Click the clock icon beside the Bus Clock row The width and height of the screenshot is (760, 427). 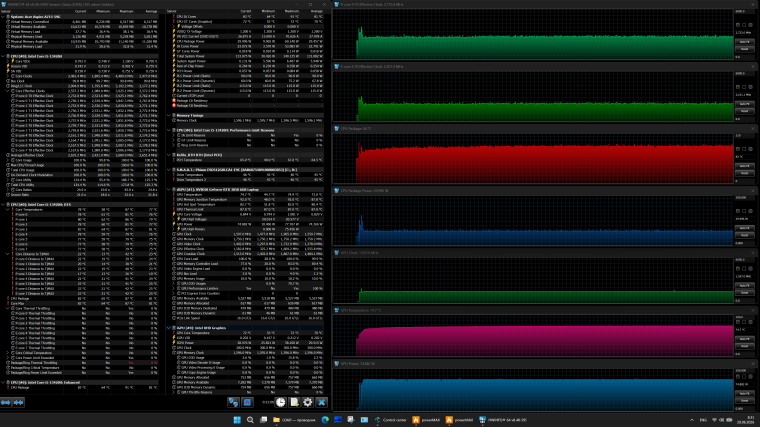(x=8, y=81)
